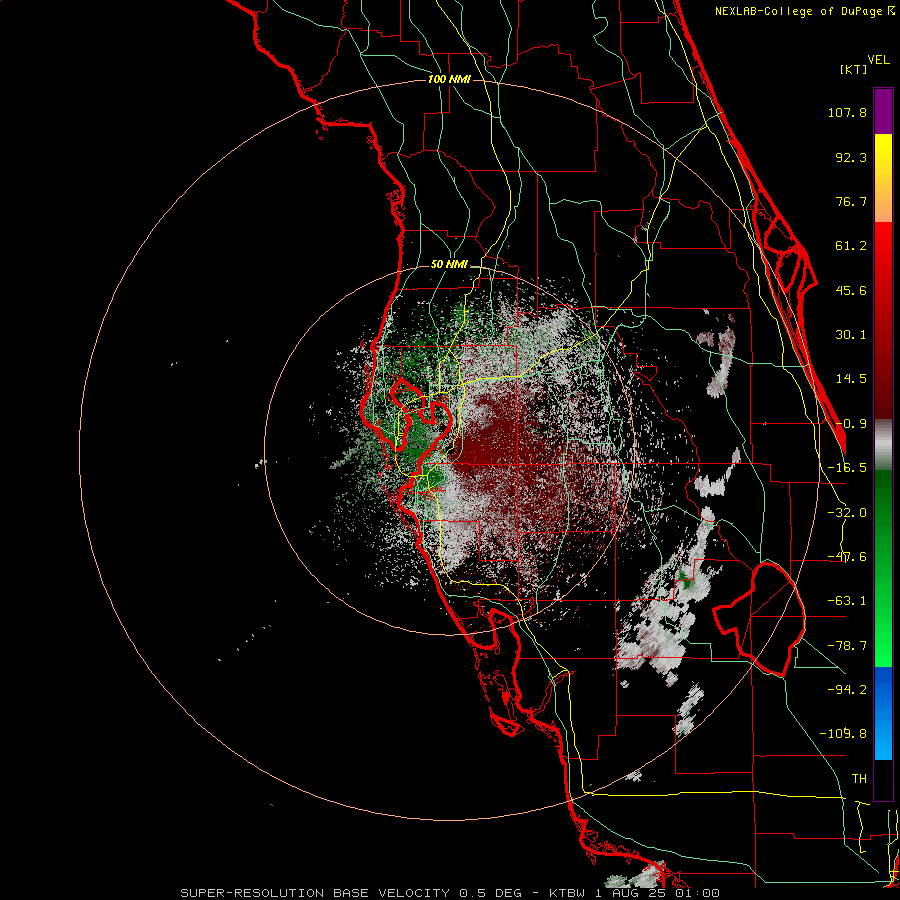900x900 pixels.
Task: Click the -94.2 velocity scale value
Action: click(x=847, y=690)
